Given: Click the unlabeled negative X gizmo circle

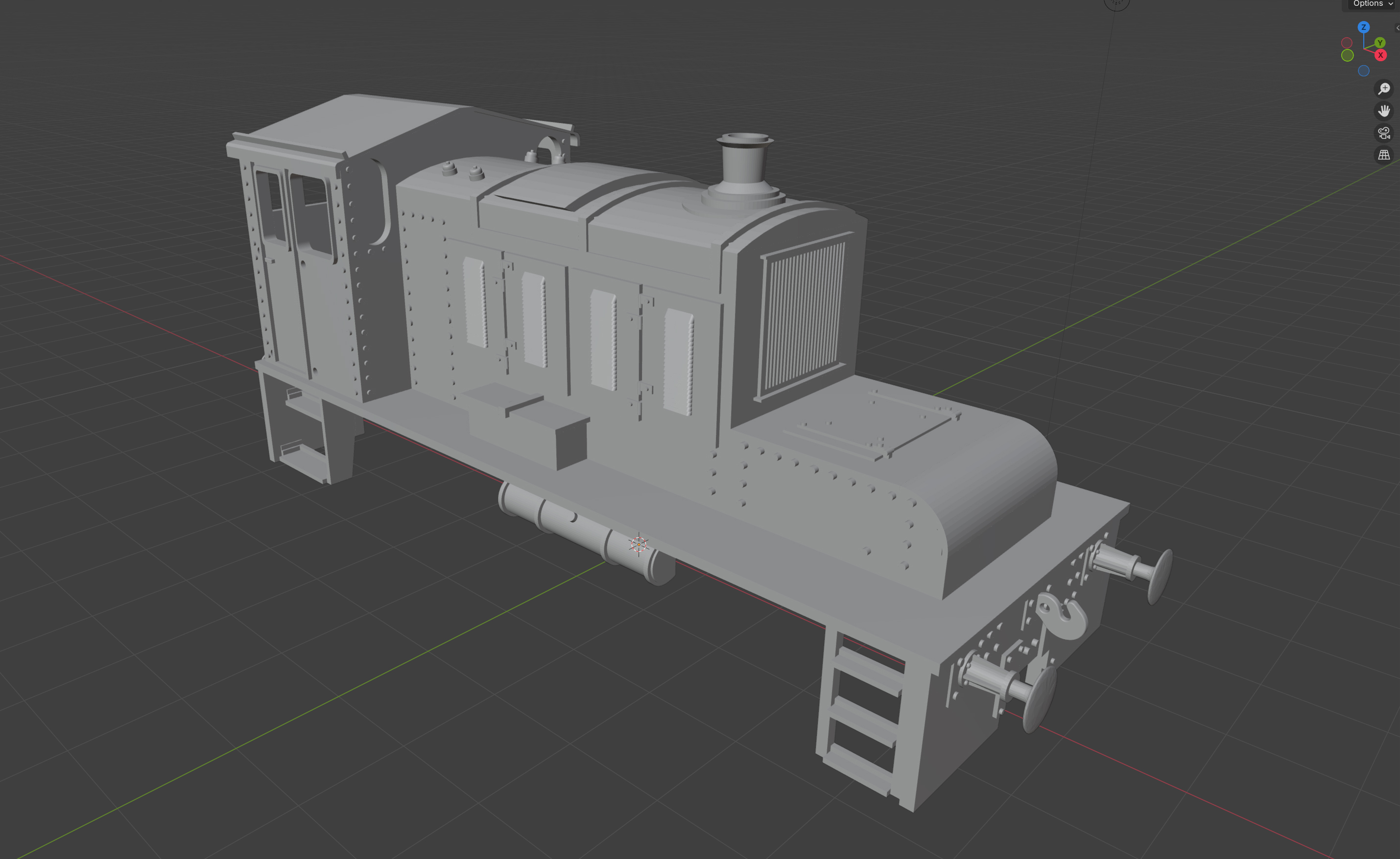Looking at the screenshot, I should (1346, 43).
